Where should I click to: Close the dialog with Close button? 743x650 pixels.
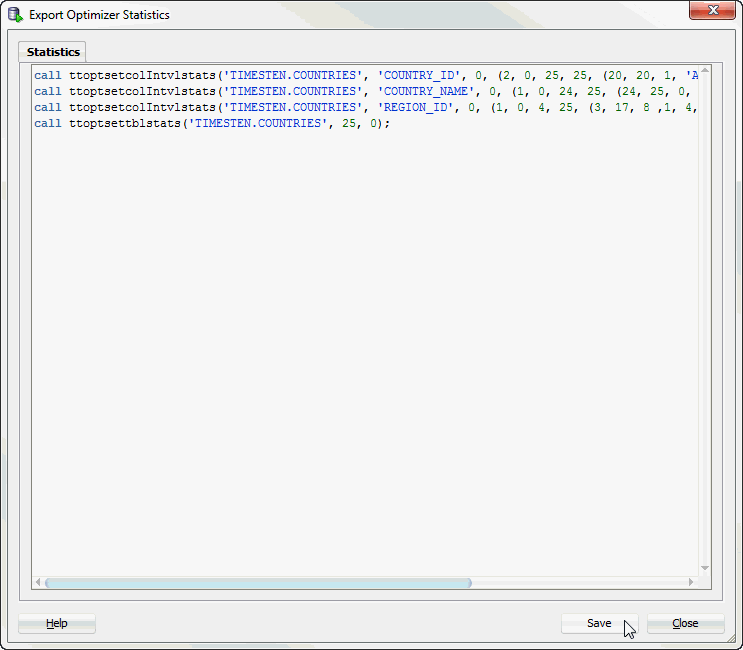tap(685, 623)
